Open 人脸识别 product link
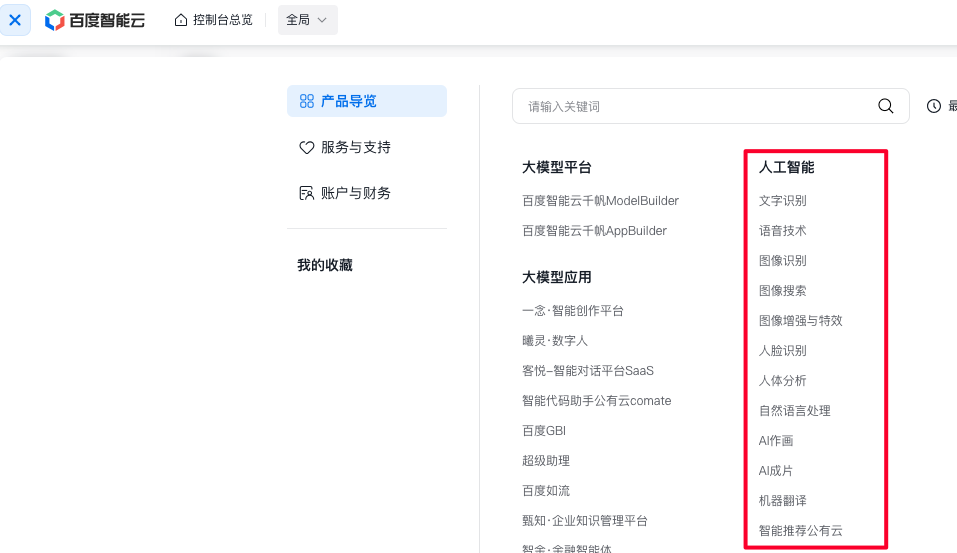Viewport: 957px width, 553px height. pyautogui.click(x=782, y=351)
